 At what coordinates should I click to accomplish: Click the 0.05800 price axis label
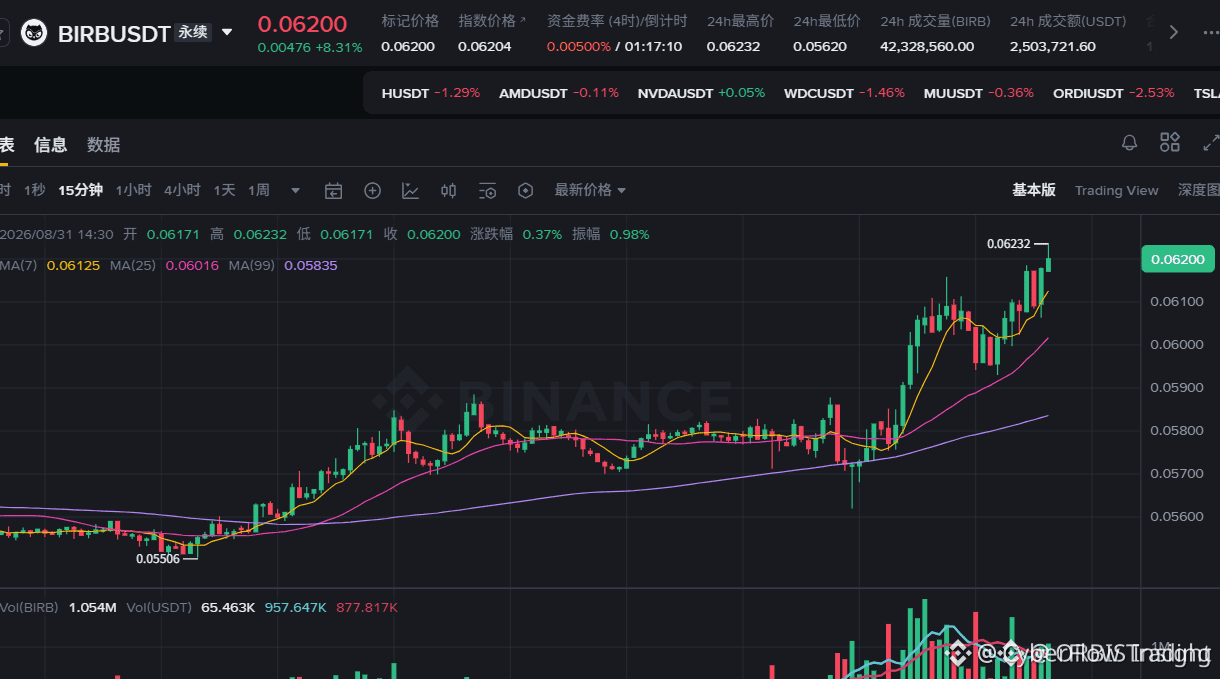[x=1176, y=431]
